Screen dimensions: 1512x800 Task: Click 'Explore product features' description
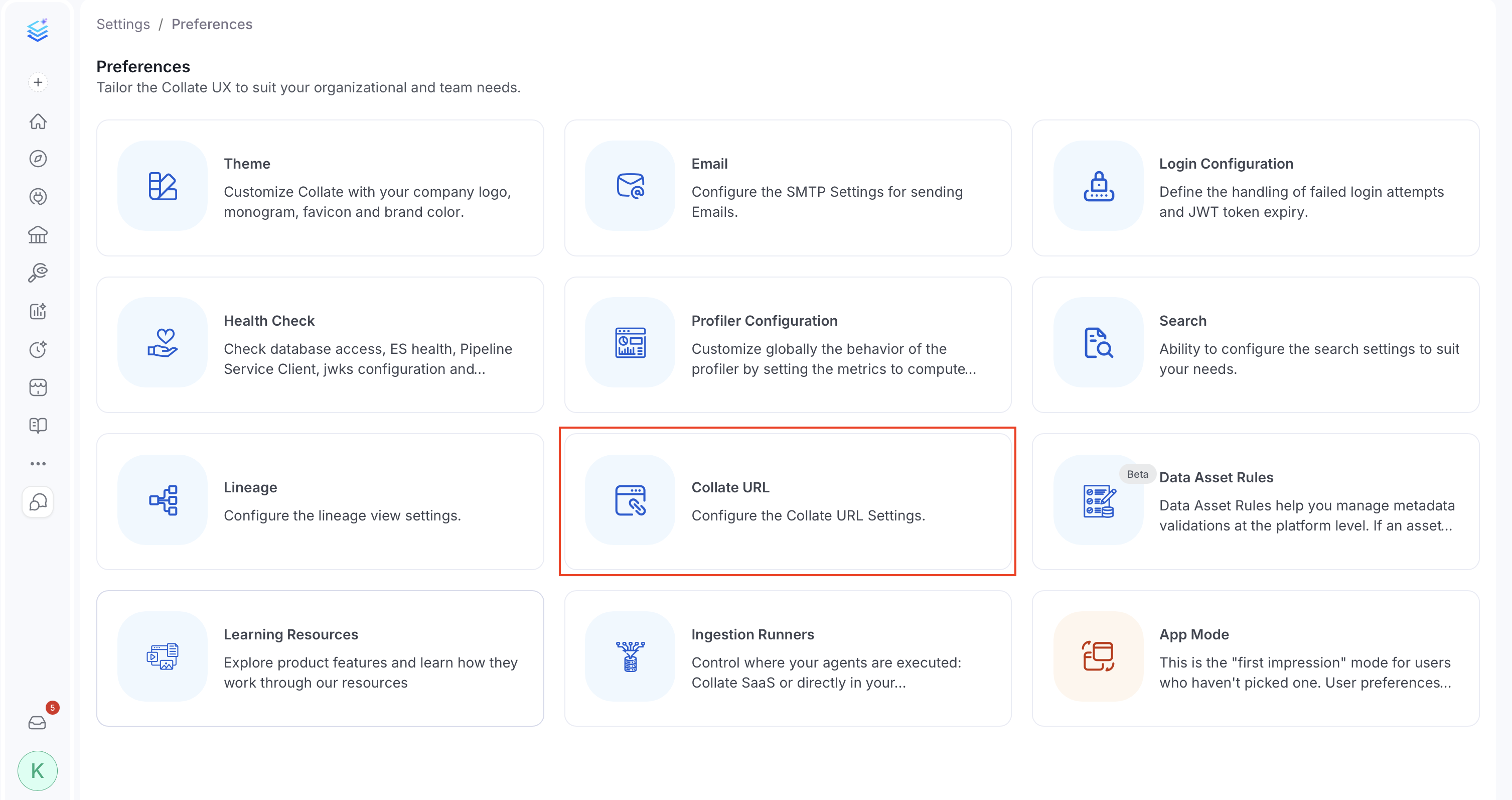pyautogui.click(x=370, y=673)
